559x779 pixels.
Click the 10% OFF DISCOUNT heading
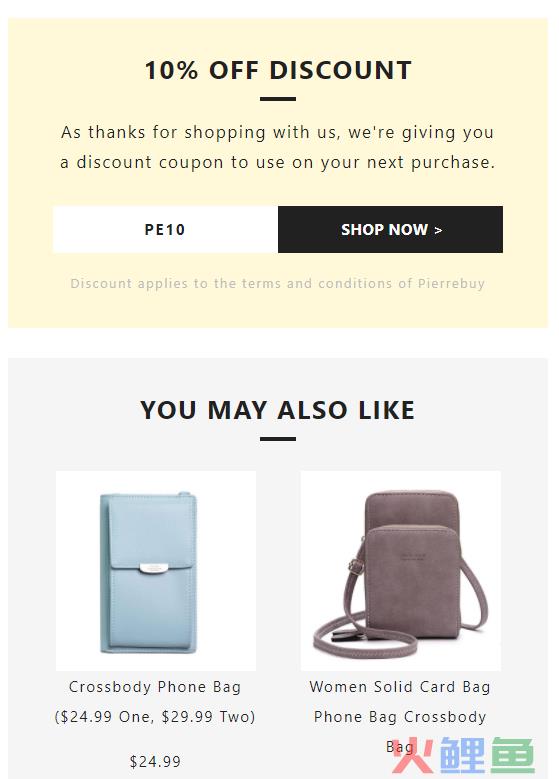point(278,70)
